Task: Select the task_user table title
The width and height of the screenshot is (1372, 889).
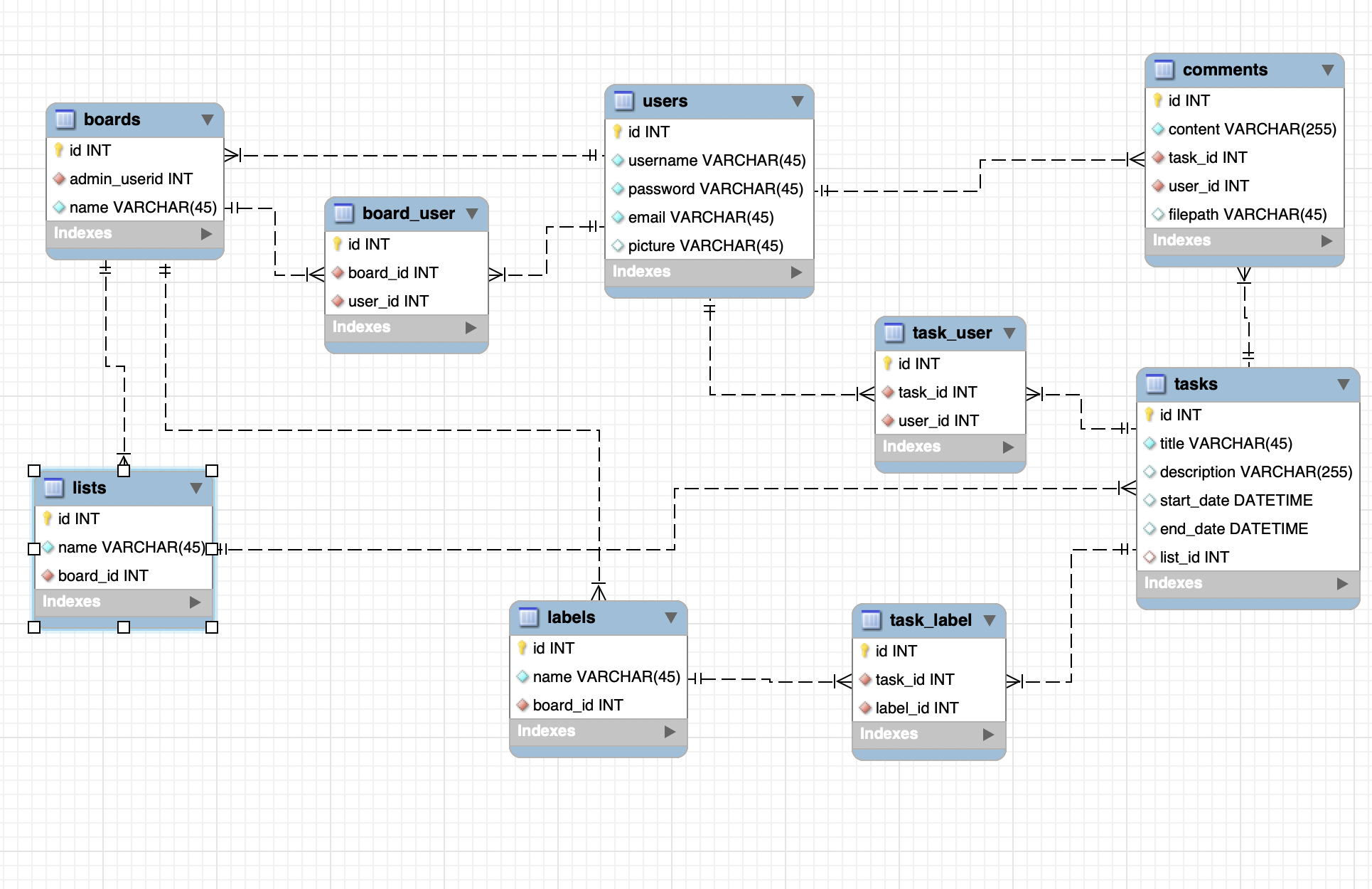Action: tap(952, 333)
